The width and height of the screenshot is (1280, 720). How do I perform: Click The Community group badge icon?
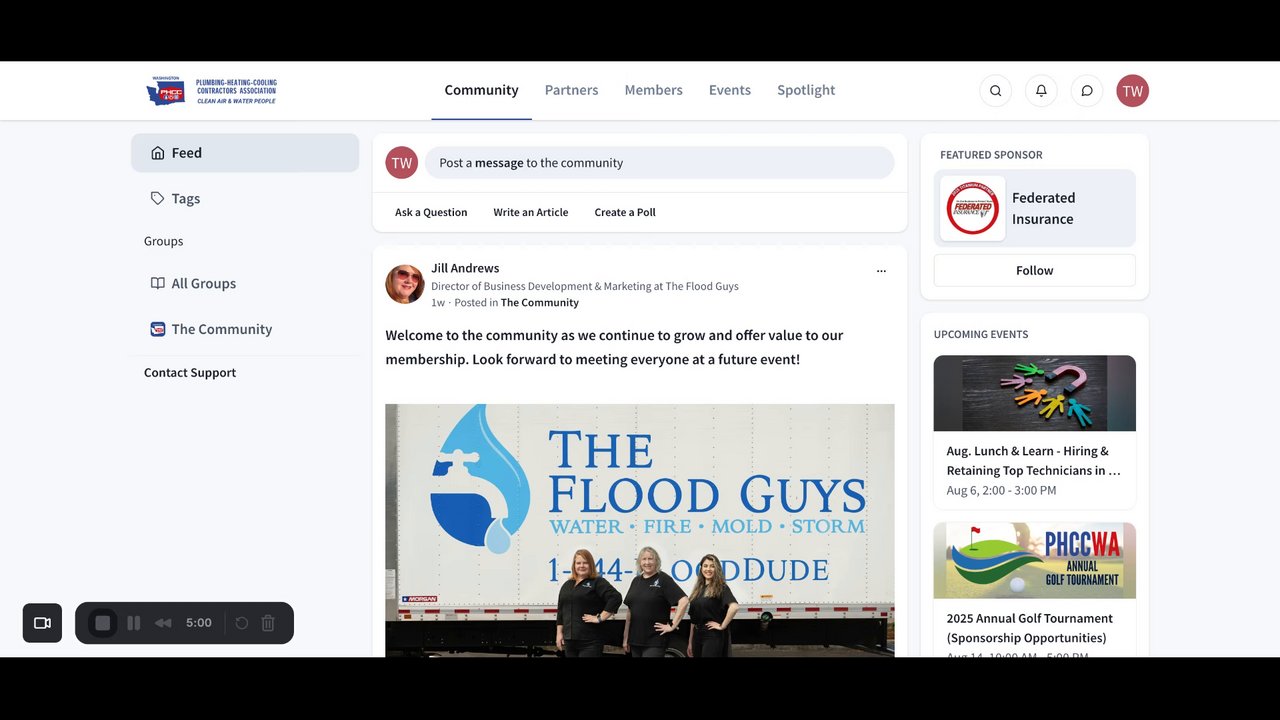coord(158,329)
